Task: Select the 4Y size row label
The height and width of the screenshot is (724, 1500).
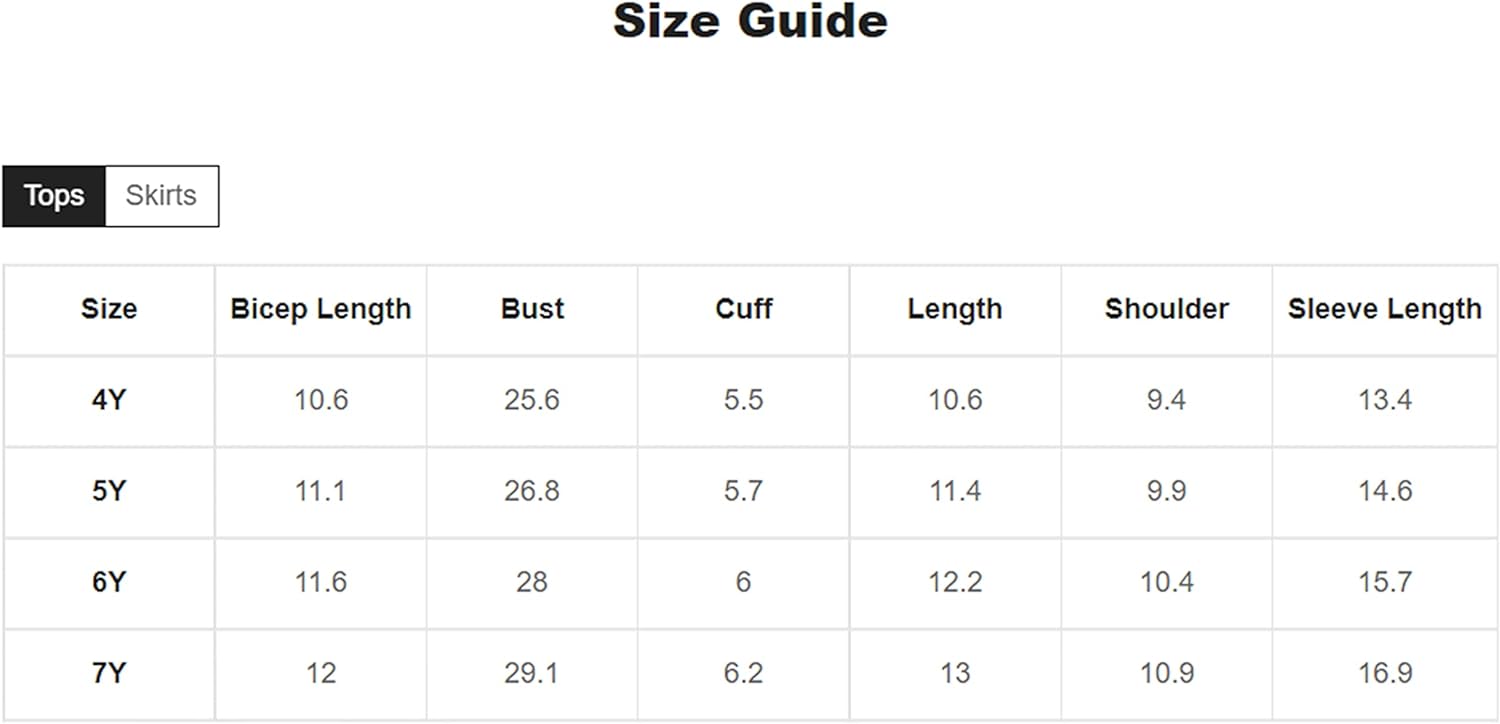Action: click(109, 400)
